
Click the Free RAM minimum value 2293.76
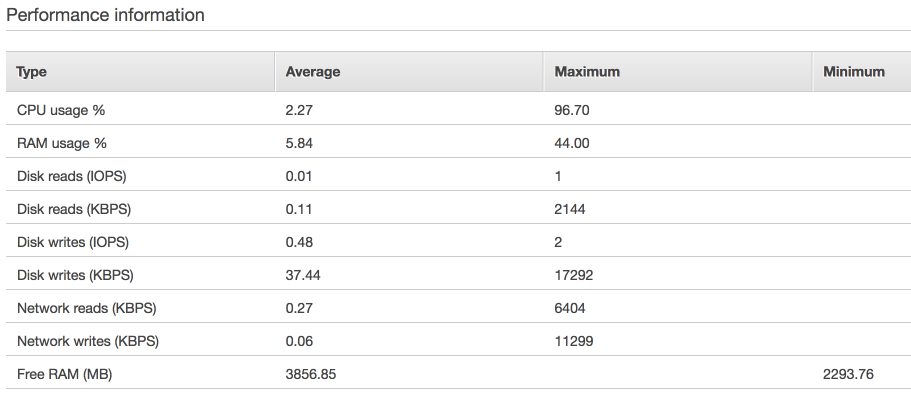pyautogui.click(x=848, y=375)
